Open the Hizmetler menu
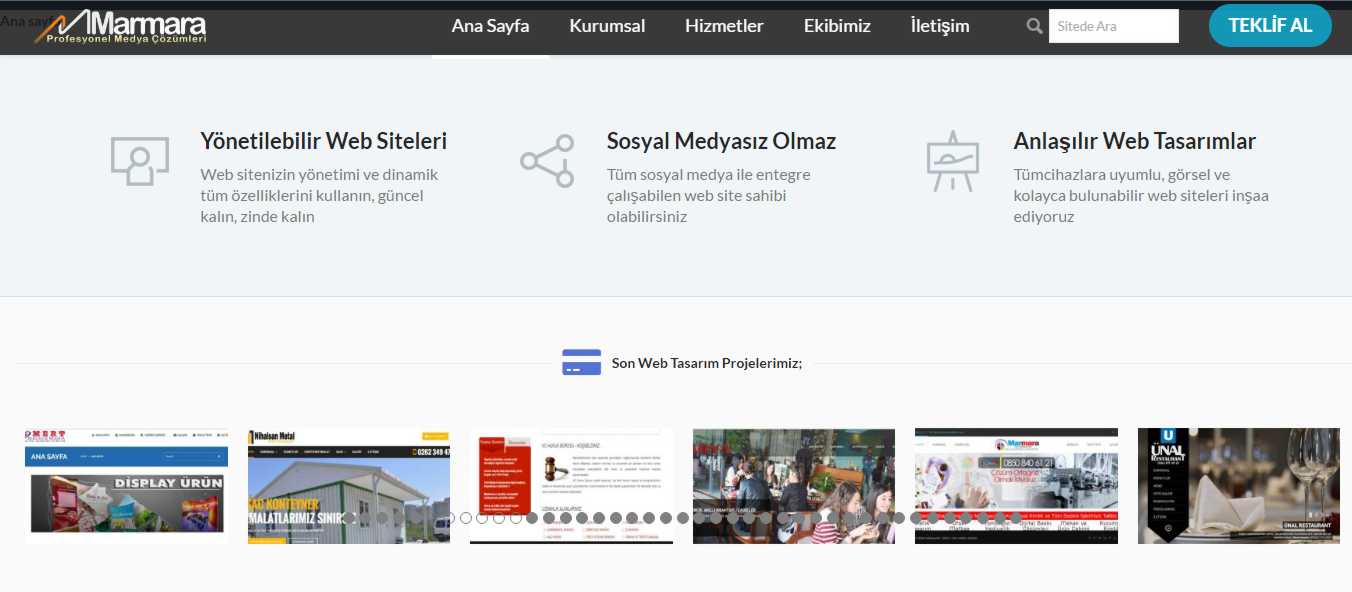This screenshot has width=1352, height=592. point(724,26)
